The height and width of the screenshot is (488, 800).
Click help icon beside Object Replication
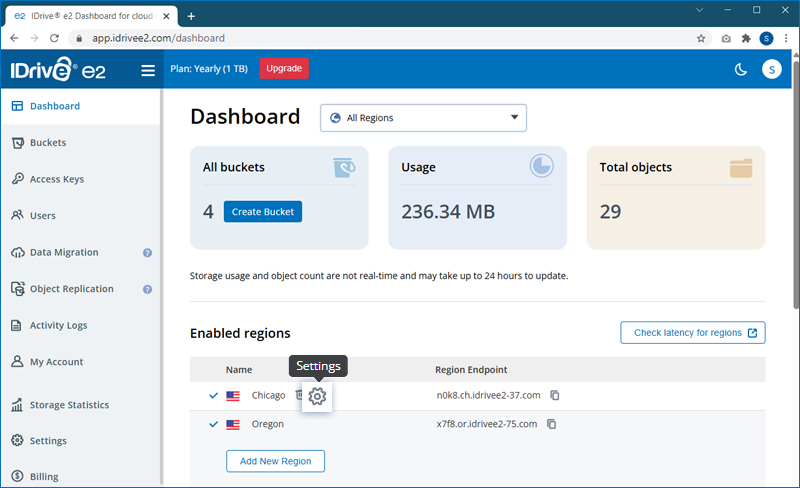[x=147, y=289]
